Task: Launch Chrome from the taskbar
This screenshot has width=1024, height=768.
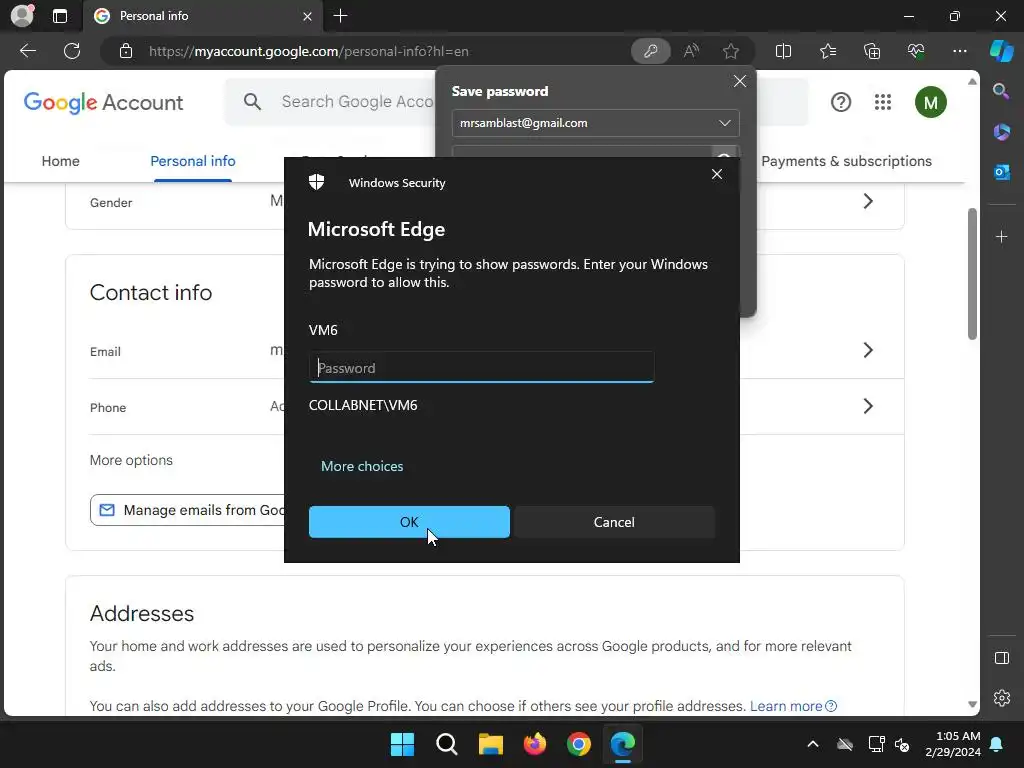Action: pos(579,744)
